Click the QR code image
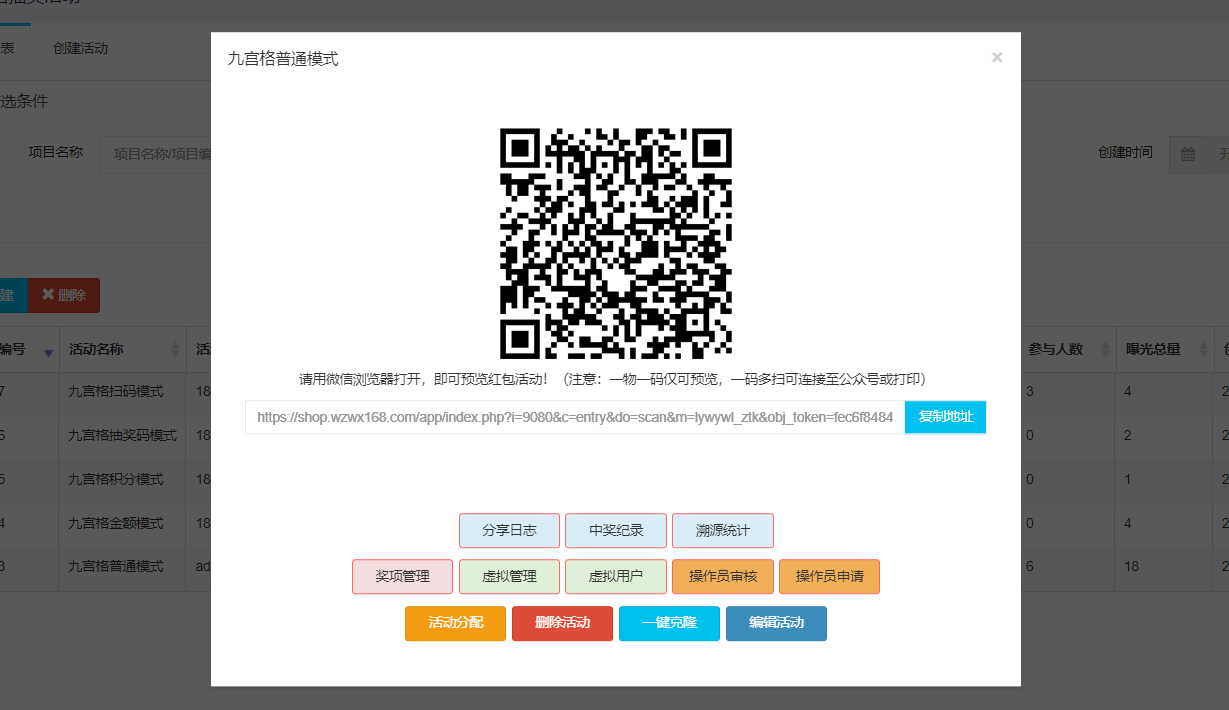 click(616, 243)
